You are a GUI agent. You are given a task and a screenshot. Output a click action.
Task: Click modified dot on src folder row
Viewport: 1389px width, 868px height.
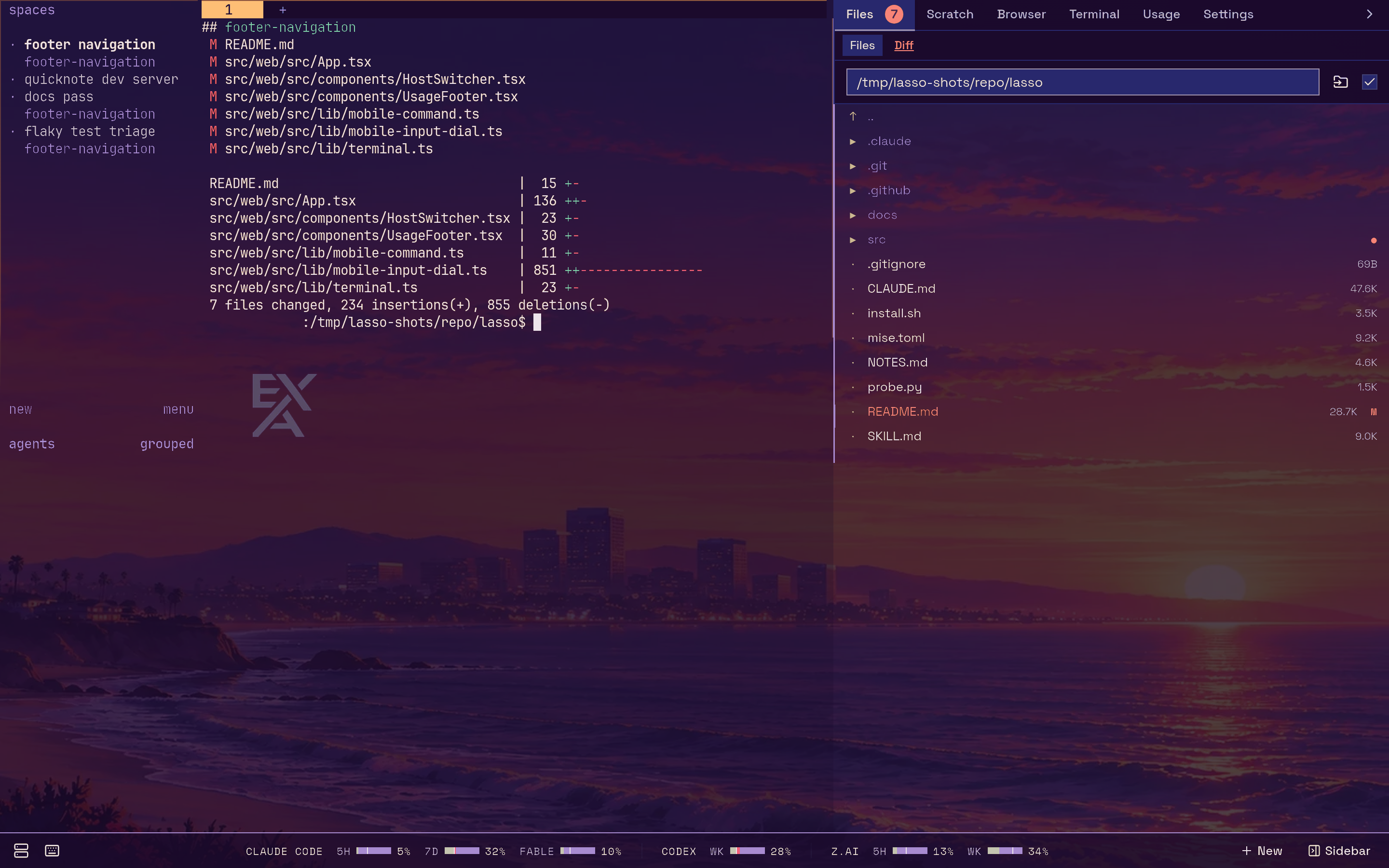pyautogui.click(x=1374, y=241)
